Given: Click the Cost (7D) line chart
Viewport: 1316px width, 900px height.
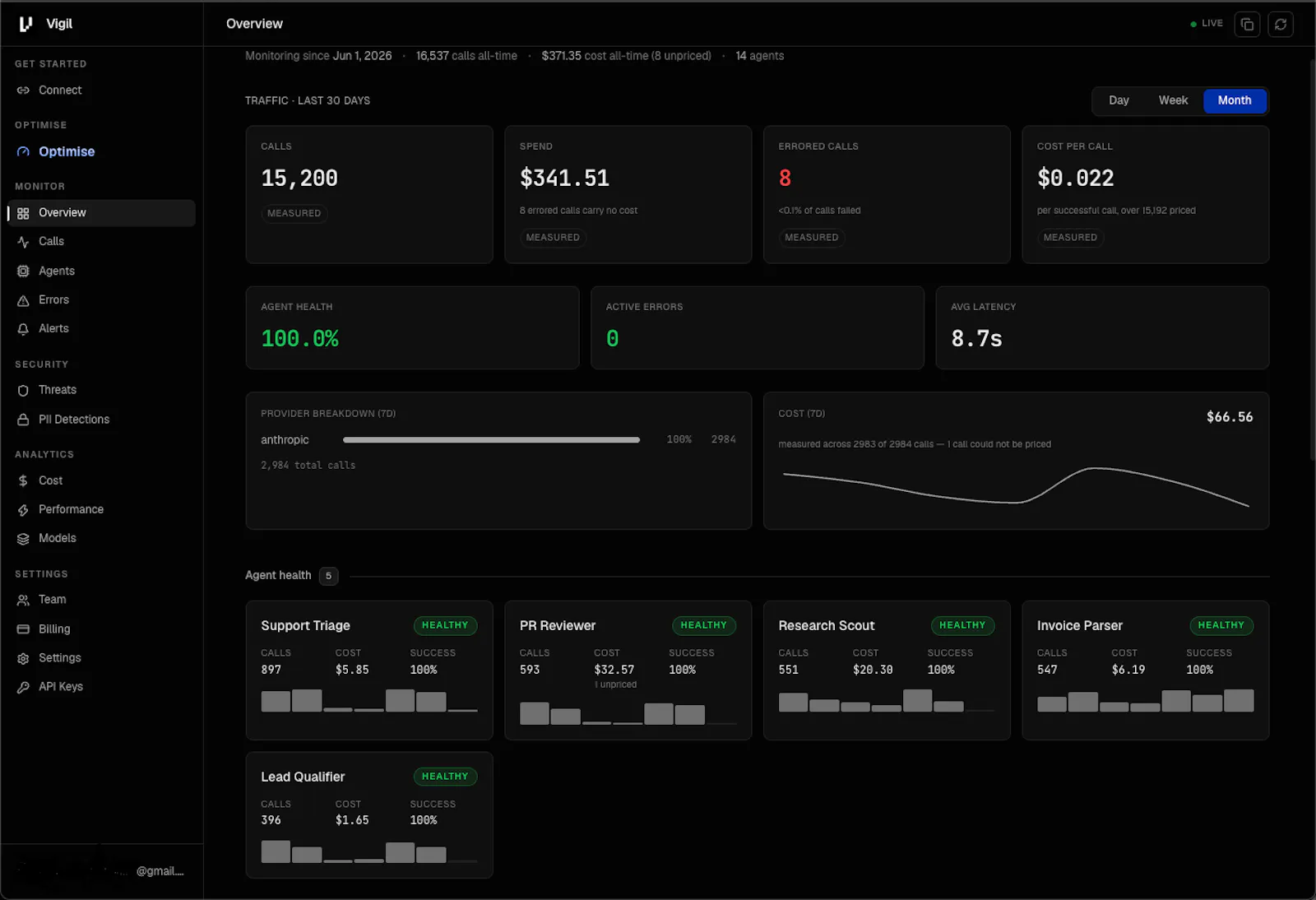Looking at the screenshot, I should [1016, 487].
